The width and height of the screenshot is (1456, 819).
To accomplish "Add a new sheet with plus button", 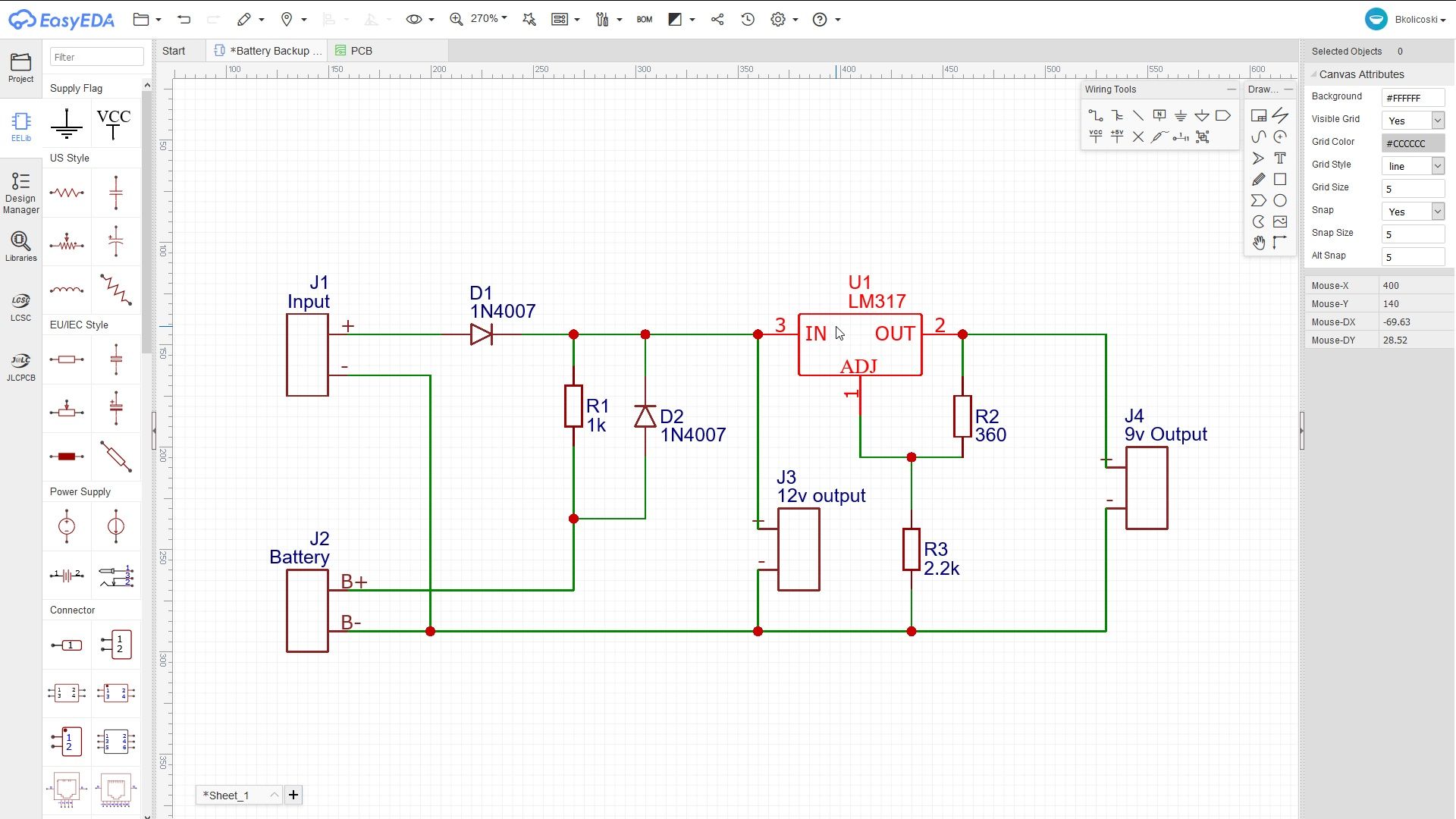I will click(293, 795).
